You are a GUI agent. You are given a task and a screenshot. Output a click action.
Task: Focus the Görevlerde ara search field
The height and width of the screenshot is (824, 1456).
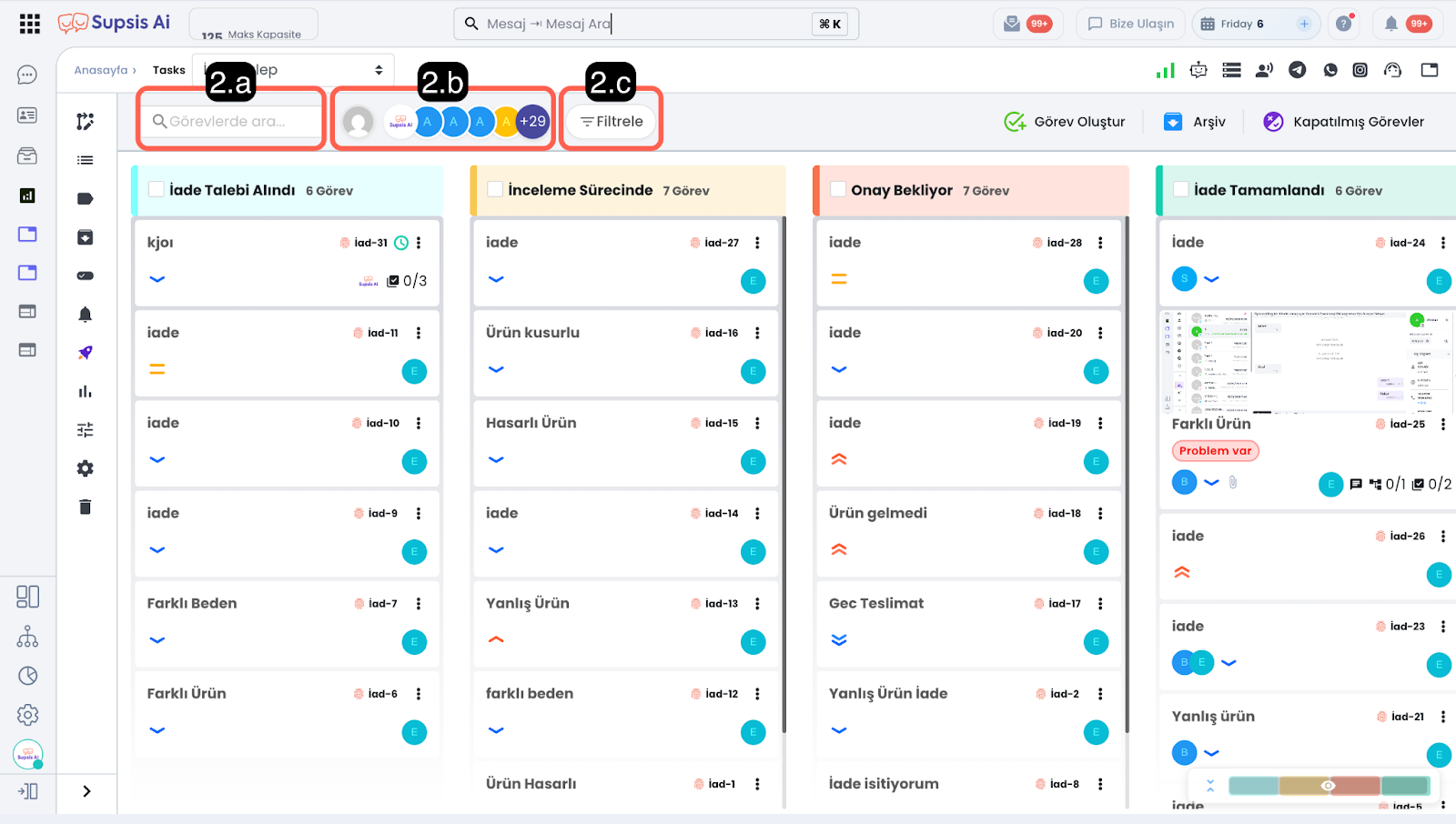click(x=232, y=121)
